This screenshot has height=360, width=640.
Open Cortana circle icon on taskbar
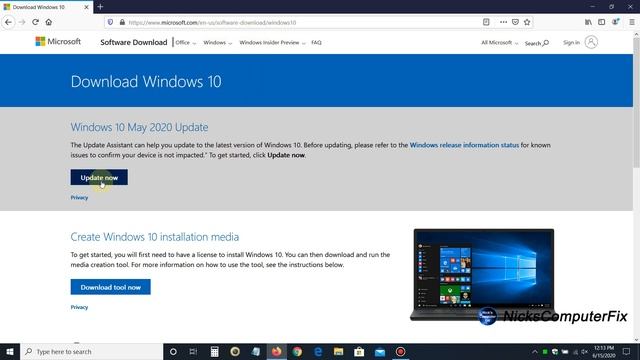click(173, 351)
